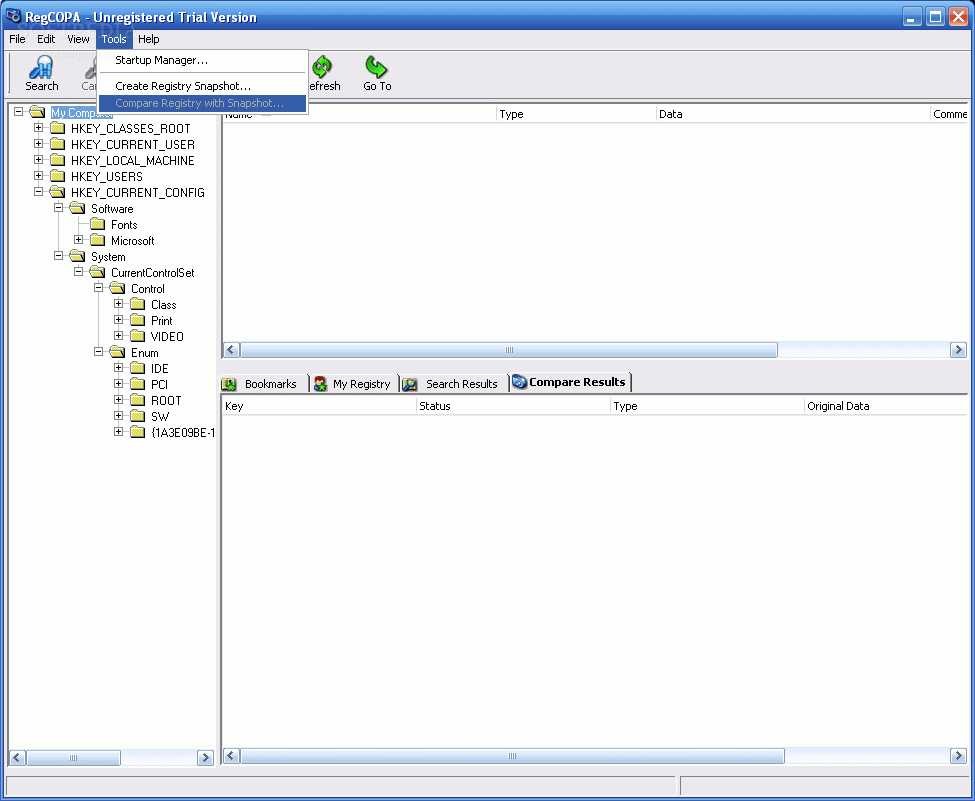Click the Bookmarks tab icon

tap(229, 384)
